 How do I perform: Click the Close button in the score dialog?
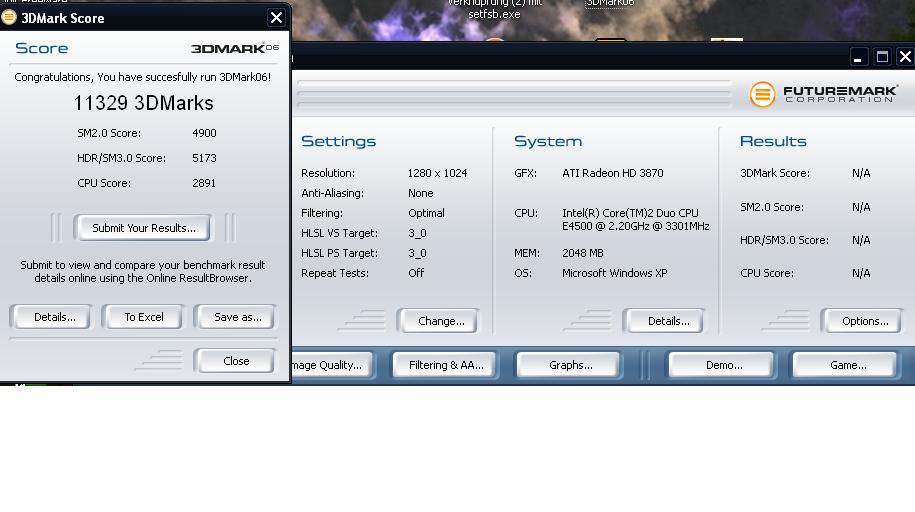click(236, 361)
